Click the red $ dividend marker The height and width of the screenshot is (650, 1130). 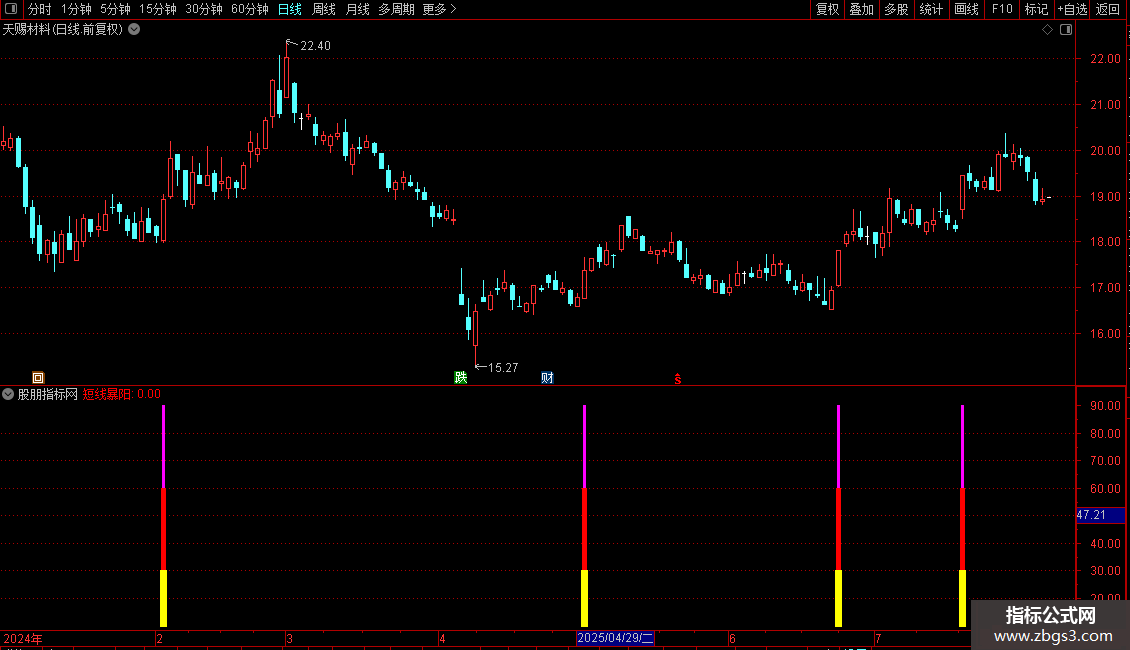point(677,379)
